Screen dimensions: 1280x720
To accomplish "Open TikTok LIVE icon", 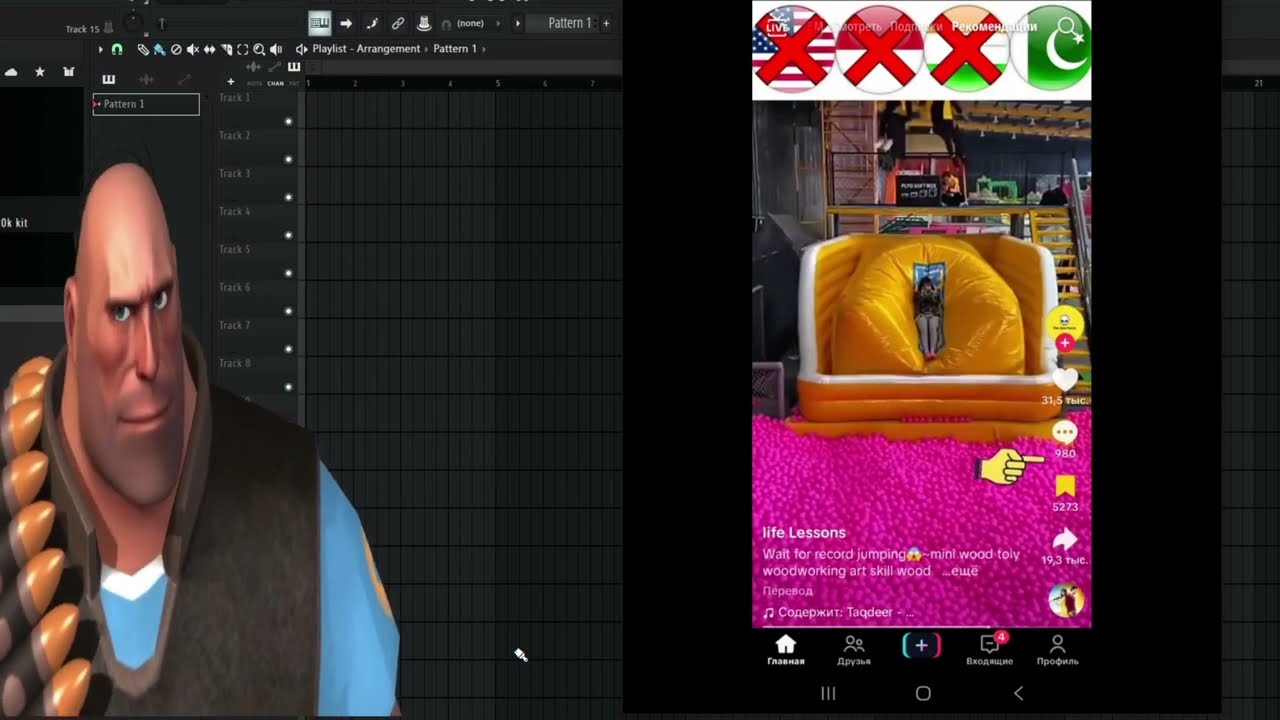I will 777,27.
